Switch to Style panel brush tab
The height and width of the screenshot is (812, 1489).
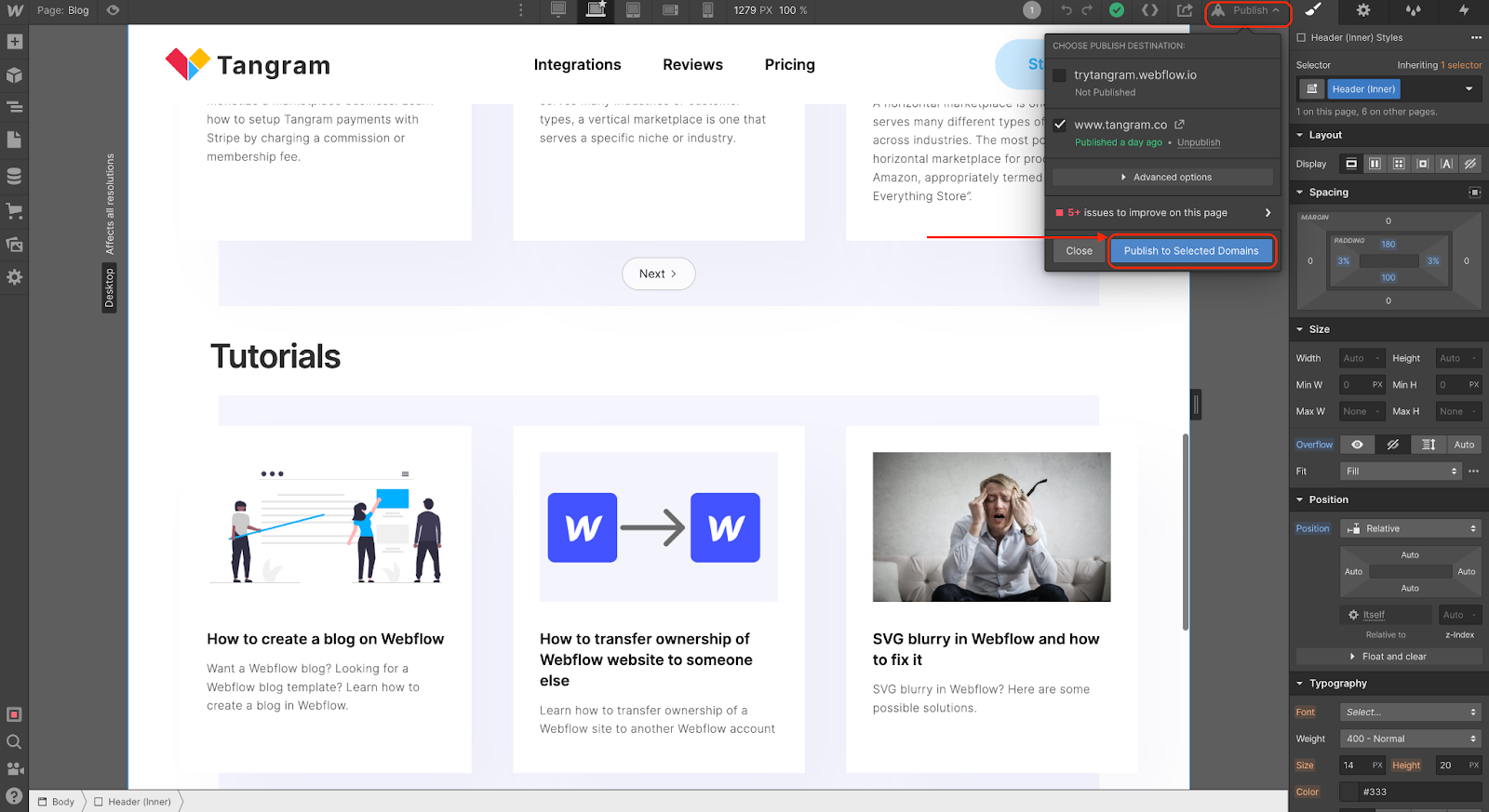coord(1313,10)
